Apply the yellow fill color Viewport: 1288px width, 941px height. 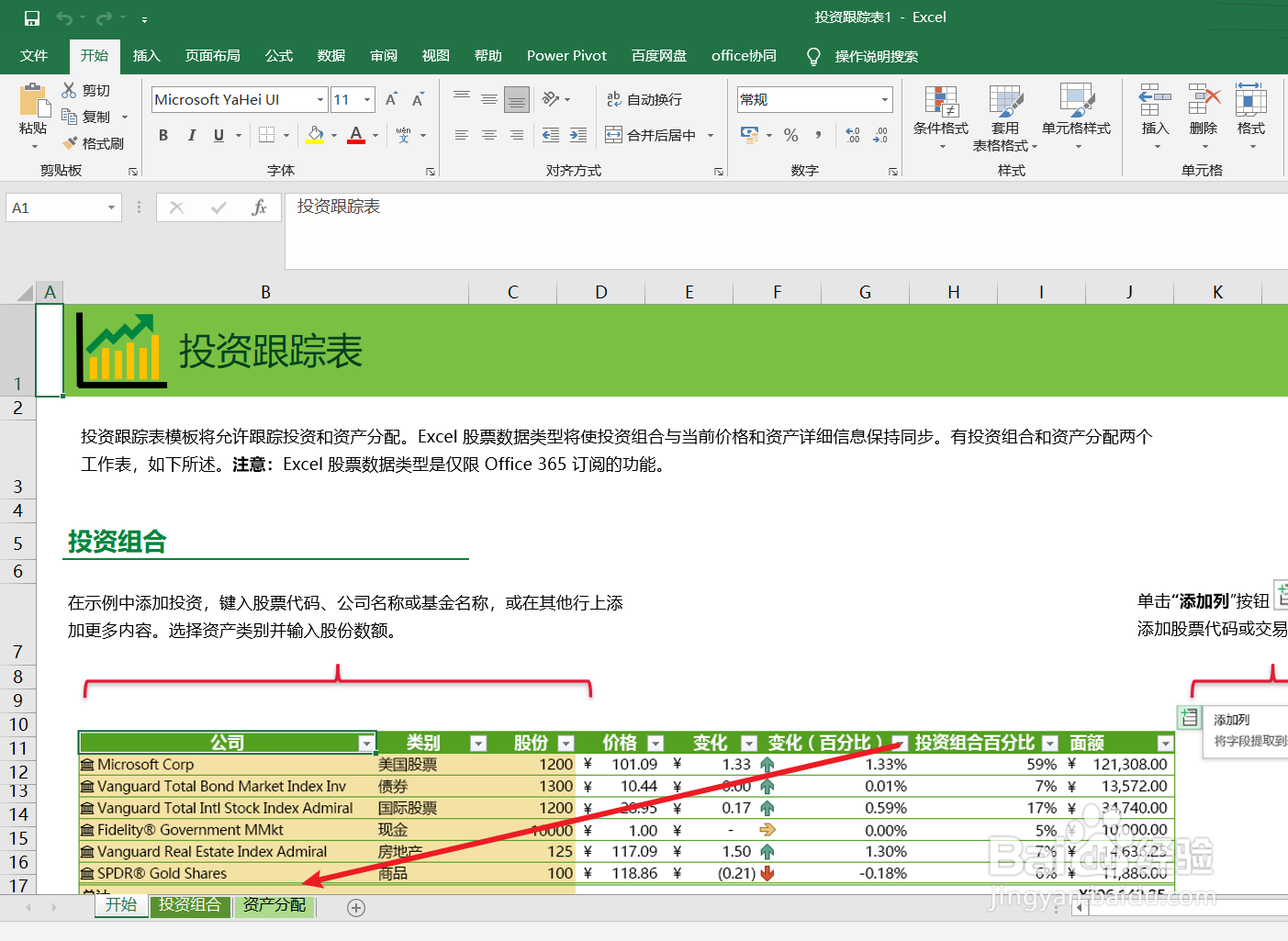coord(315,135)
